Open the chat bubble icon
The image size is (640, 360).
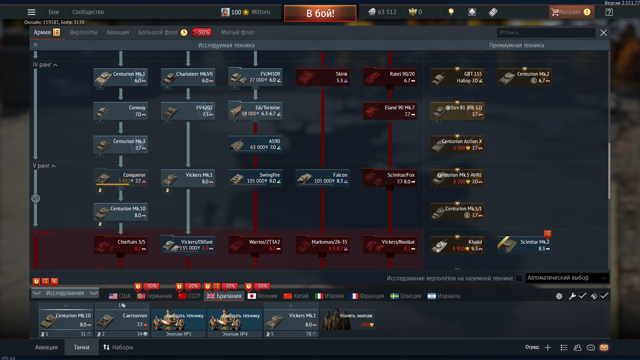591,348
